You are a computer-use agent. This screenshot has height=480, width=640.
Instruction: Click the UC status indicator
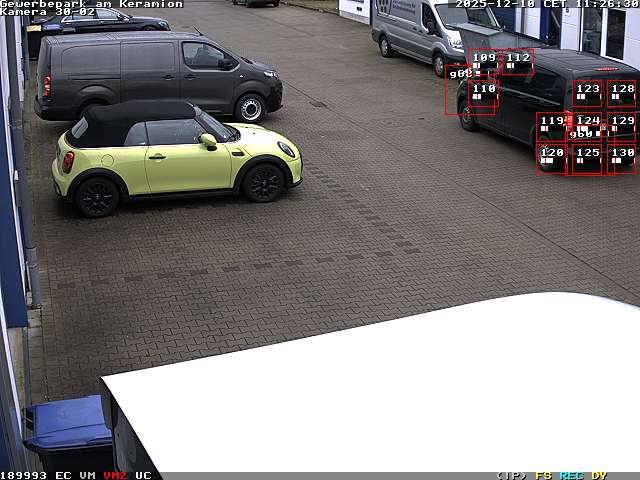pos(143,475)
